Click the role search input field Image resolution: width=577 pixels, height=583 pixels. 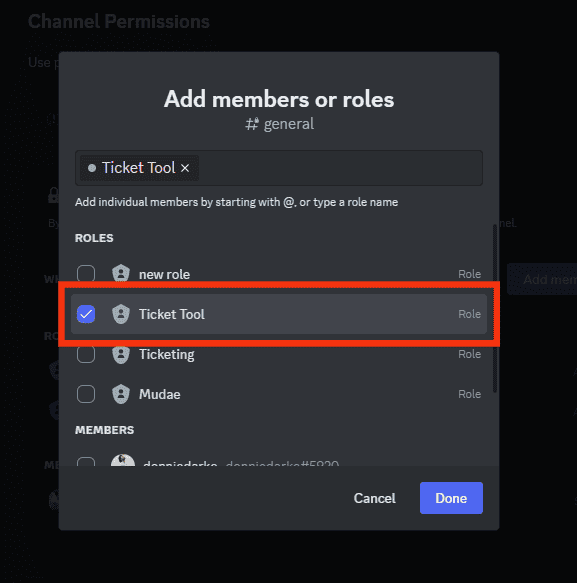pyautogui.click(x=279, y=168)
